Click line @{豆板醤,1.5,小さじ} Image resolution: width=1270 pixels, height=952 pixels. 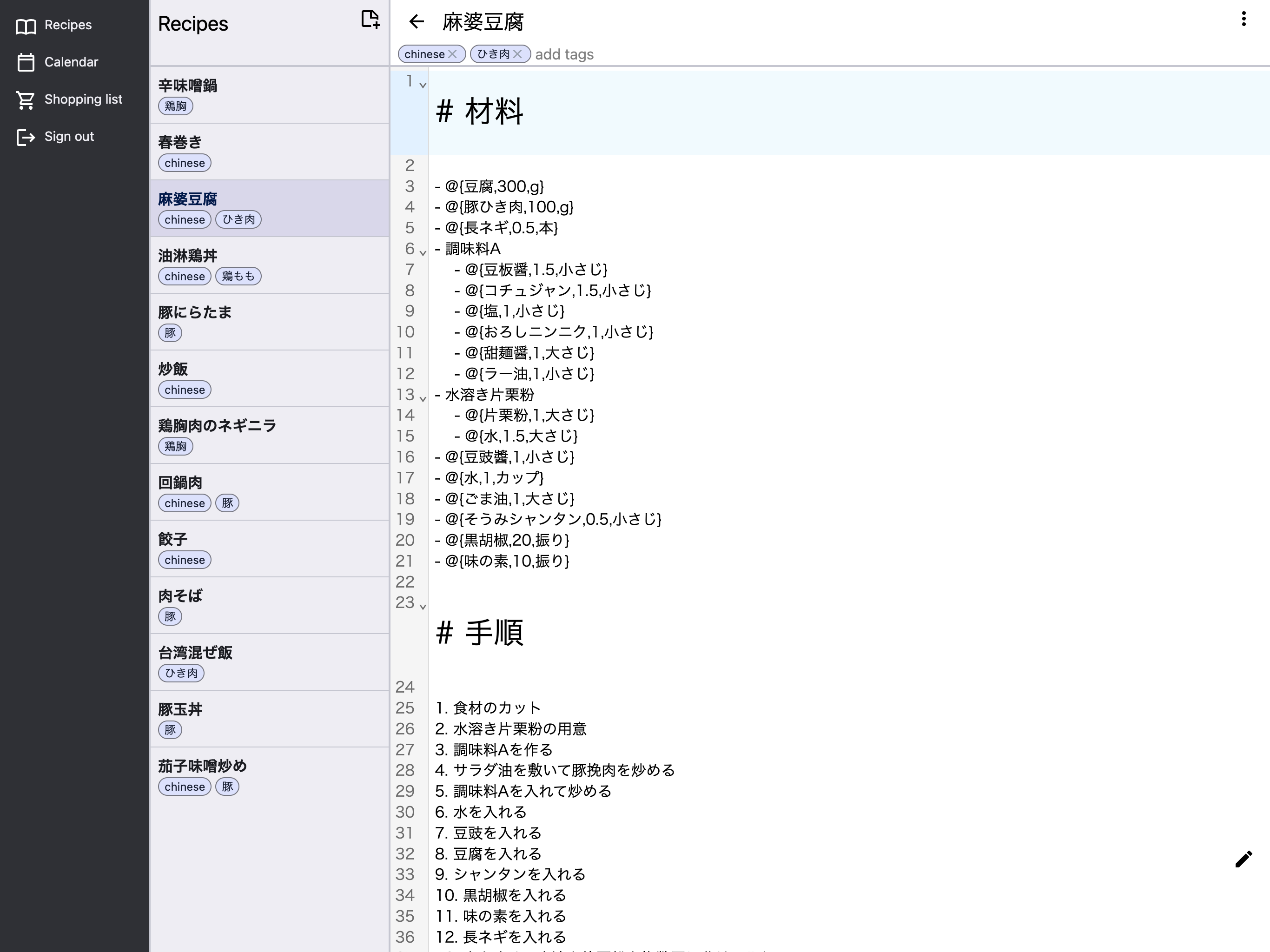pos(531,269)
